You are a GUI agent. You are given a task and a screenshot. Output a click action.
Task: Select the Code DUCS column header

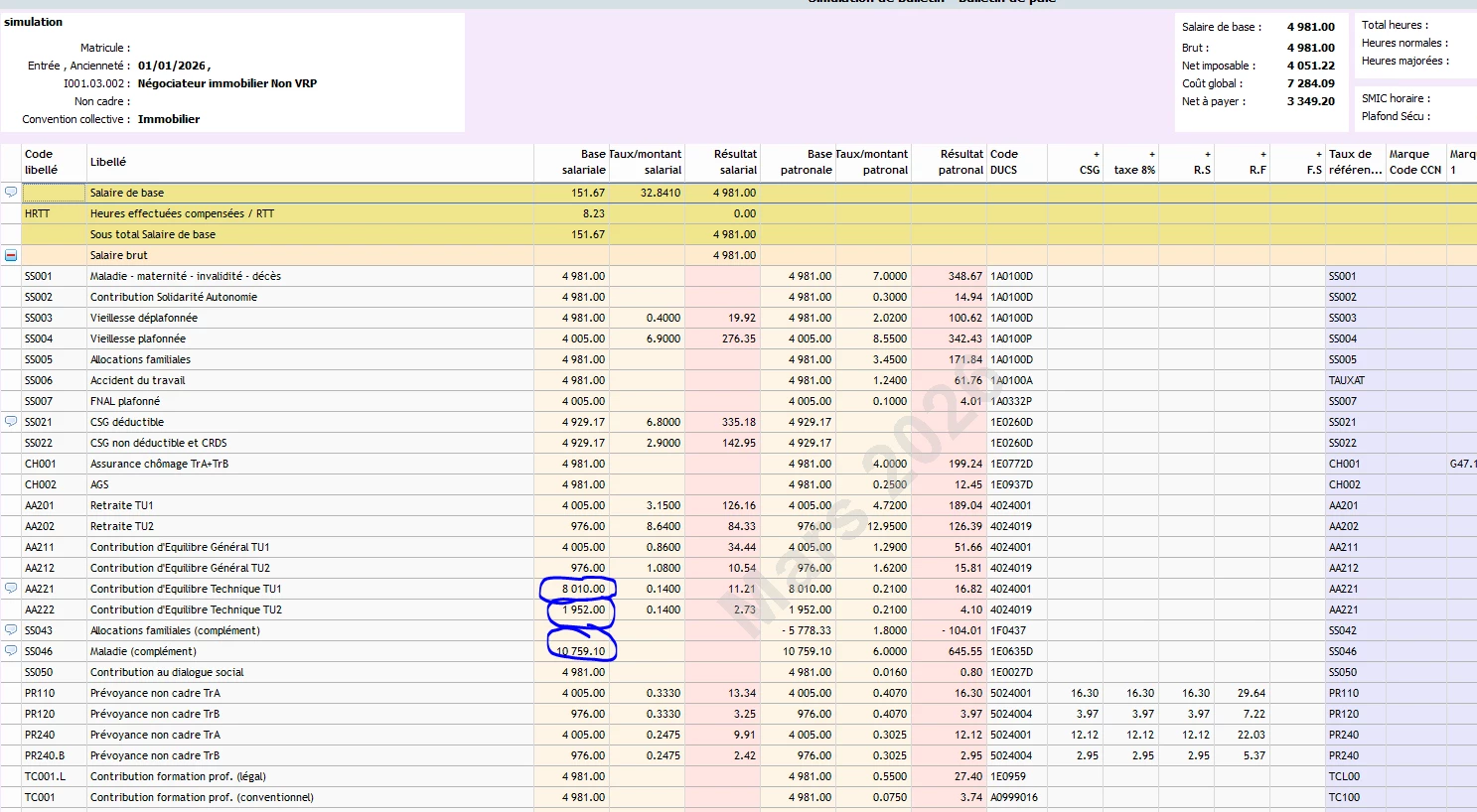1004,162
